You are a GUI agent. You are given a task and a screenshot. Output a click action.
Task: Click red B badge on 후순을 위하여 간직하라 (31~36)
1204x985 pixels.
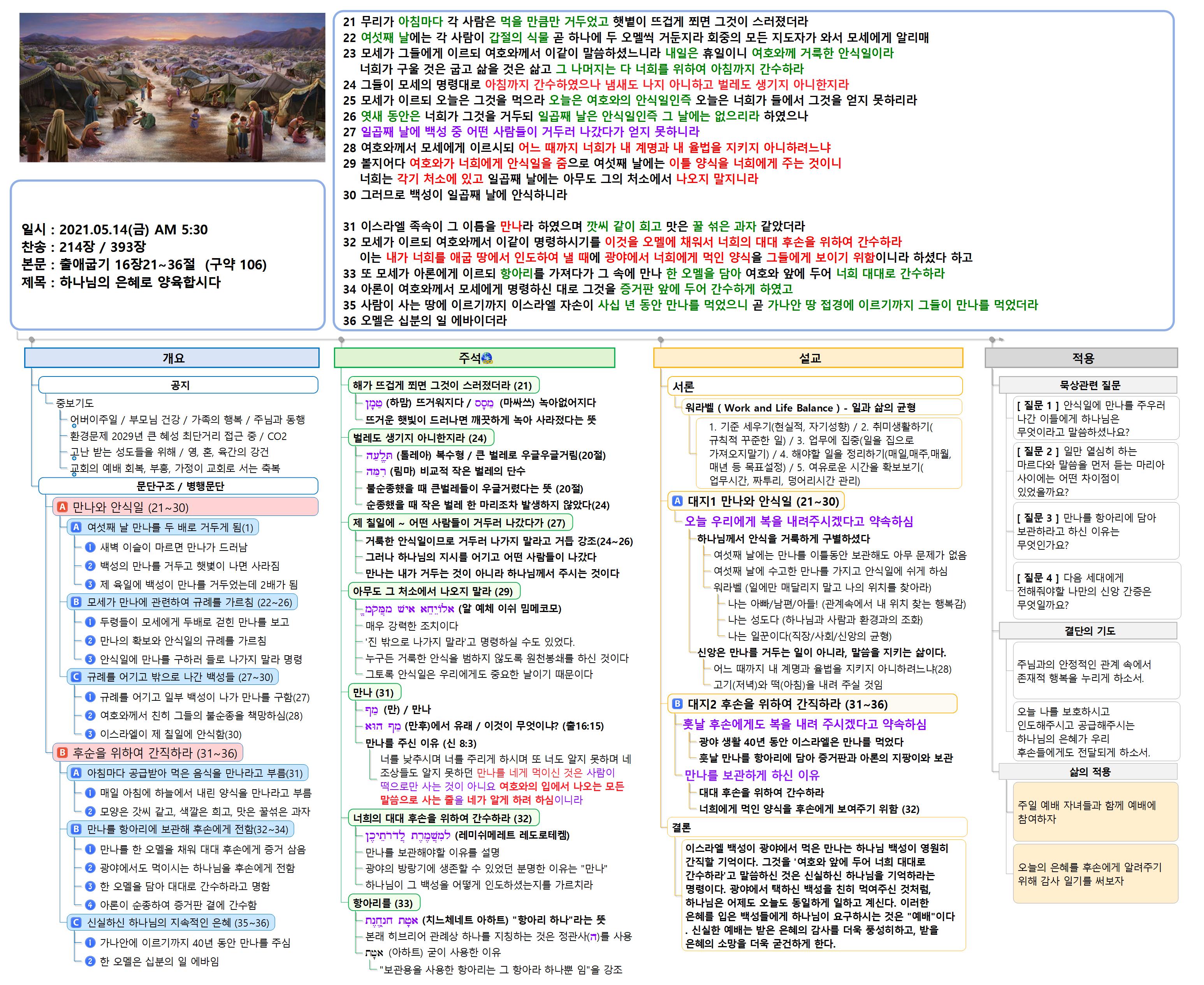[x=62, y=752]
